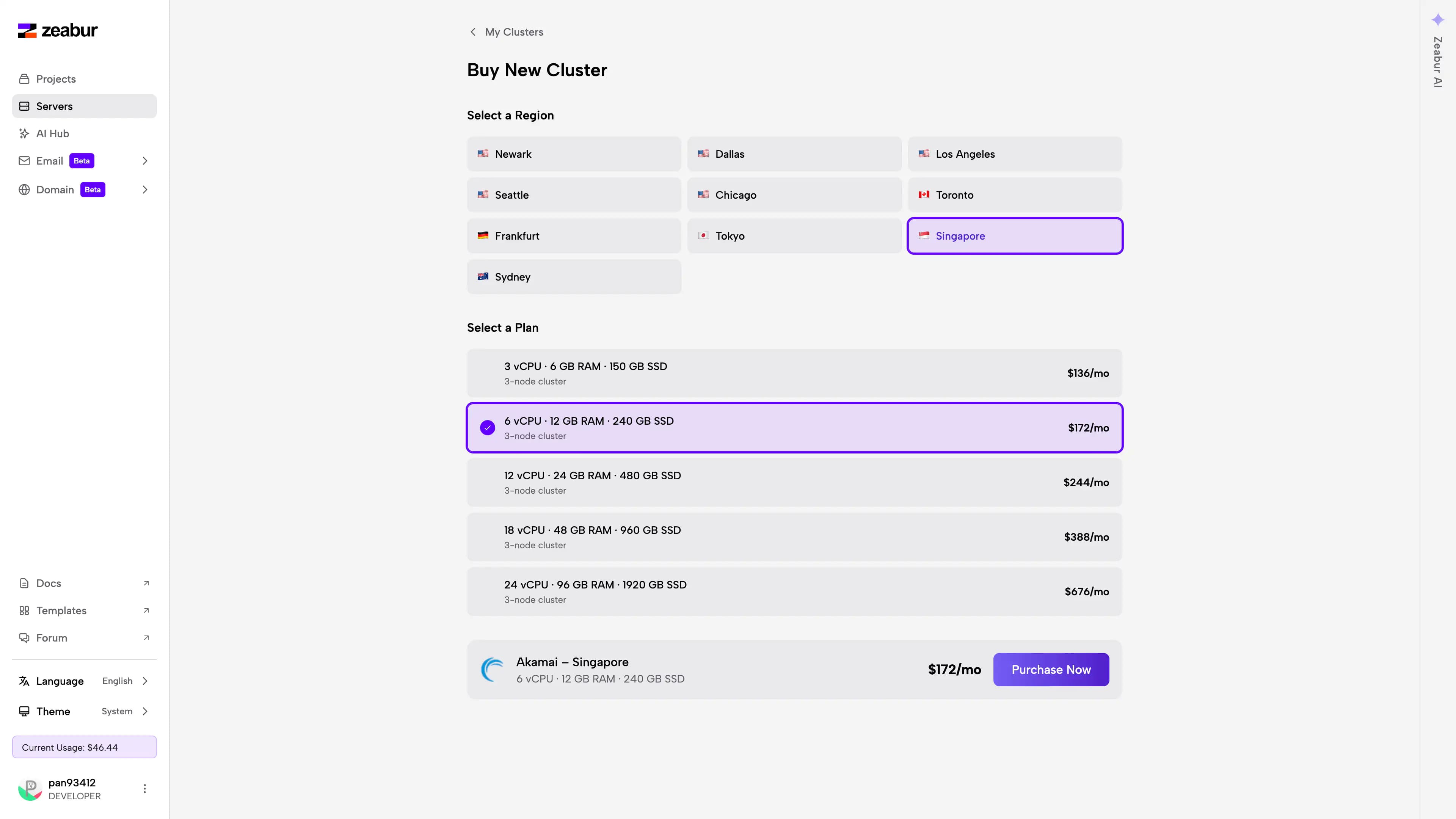Click the pan93412 profile avatar

tap(30, 789)
